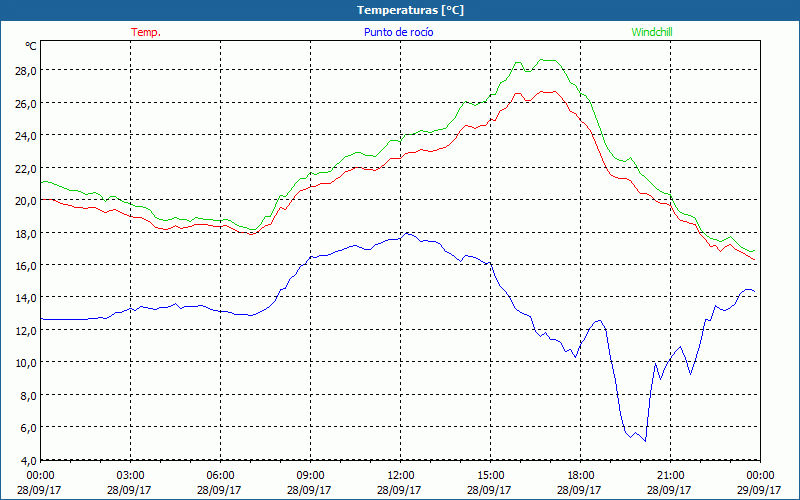
Task: Click the "8,0" y-axis value
Action: click(28, 395)
